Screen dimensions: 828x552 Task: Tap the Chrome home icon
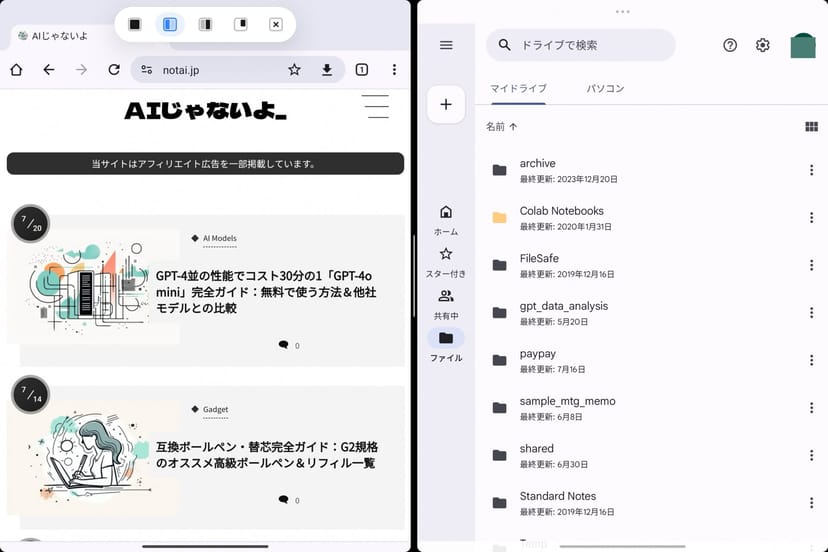16,70
